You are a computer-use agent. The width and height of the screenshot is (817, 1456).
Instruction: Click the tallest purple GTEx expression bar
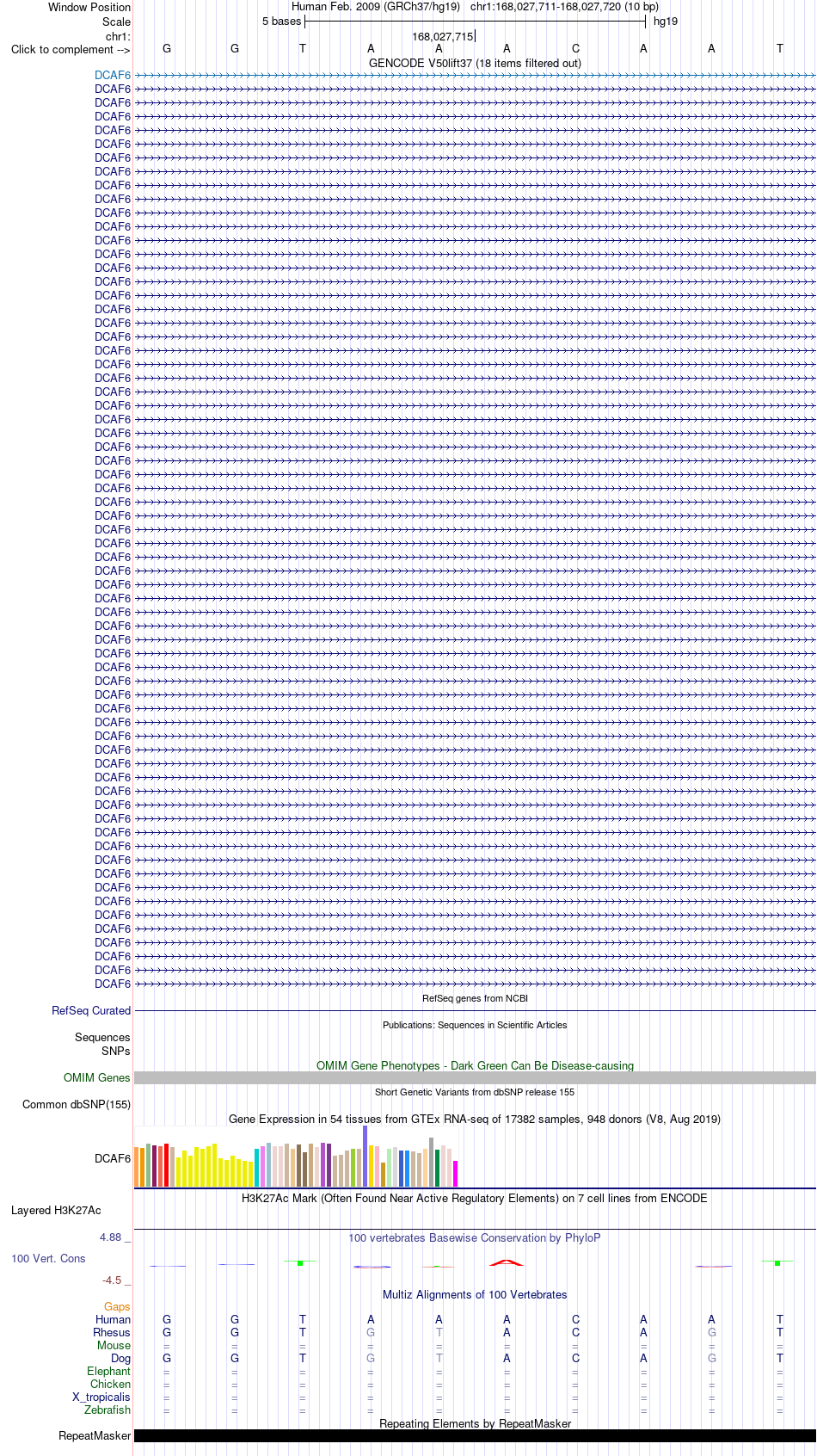[365, 1157]
